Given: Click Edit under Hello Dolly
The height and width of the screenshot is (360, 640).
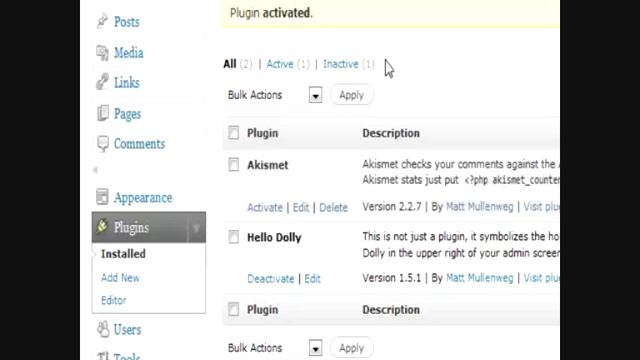Looking at the screenshot, I should (312, 279).
